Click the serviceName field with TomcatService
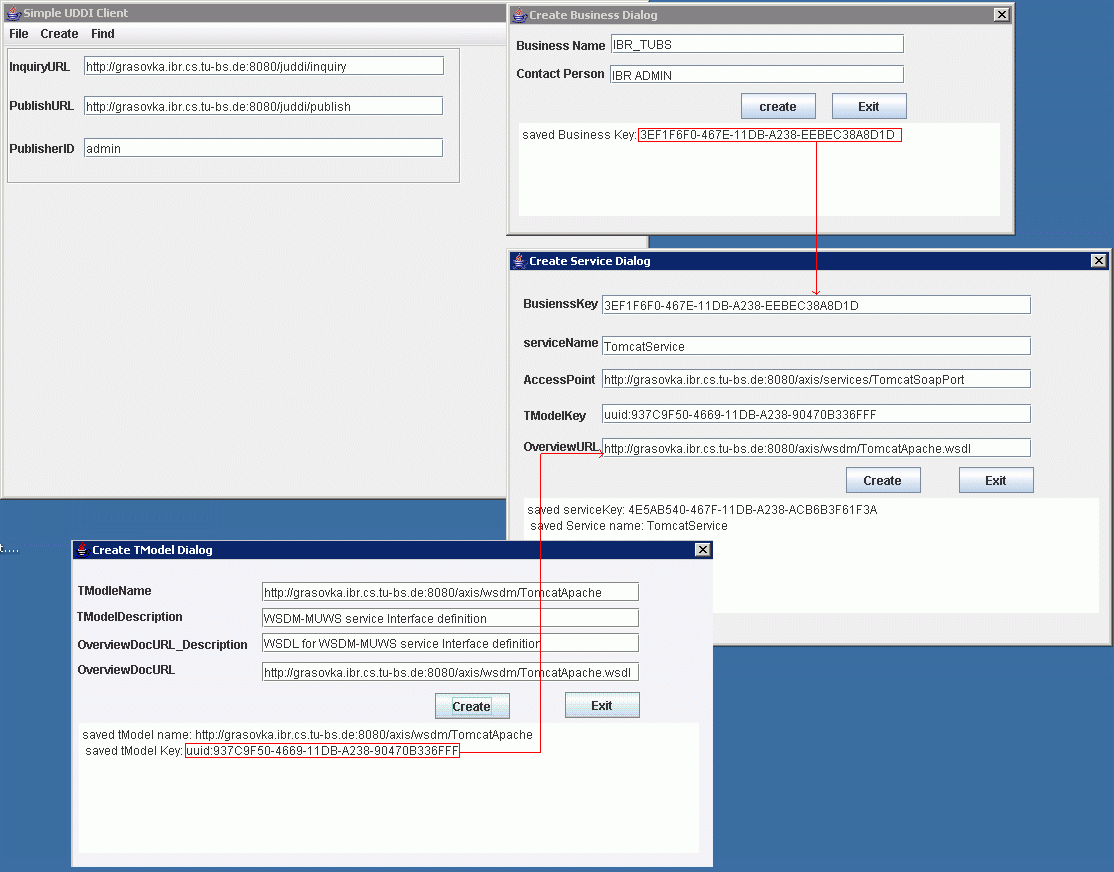The width and height of the screenshot is (1114, 872). (815, 346)
